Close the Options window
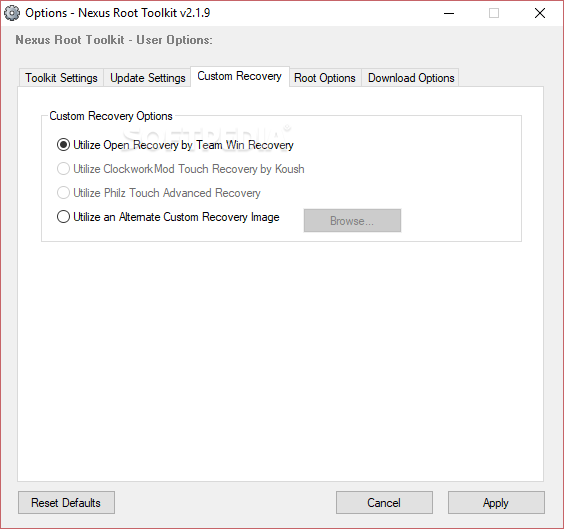Image resolution: width=564 pixels, height=529 pixels. [x=540, y=13]
